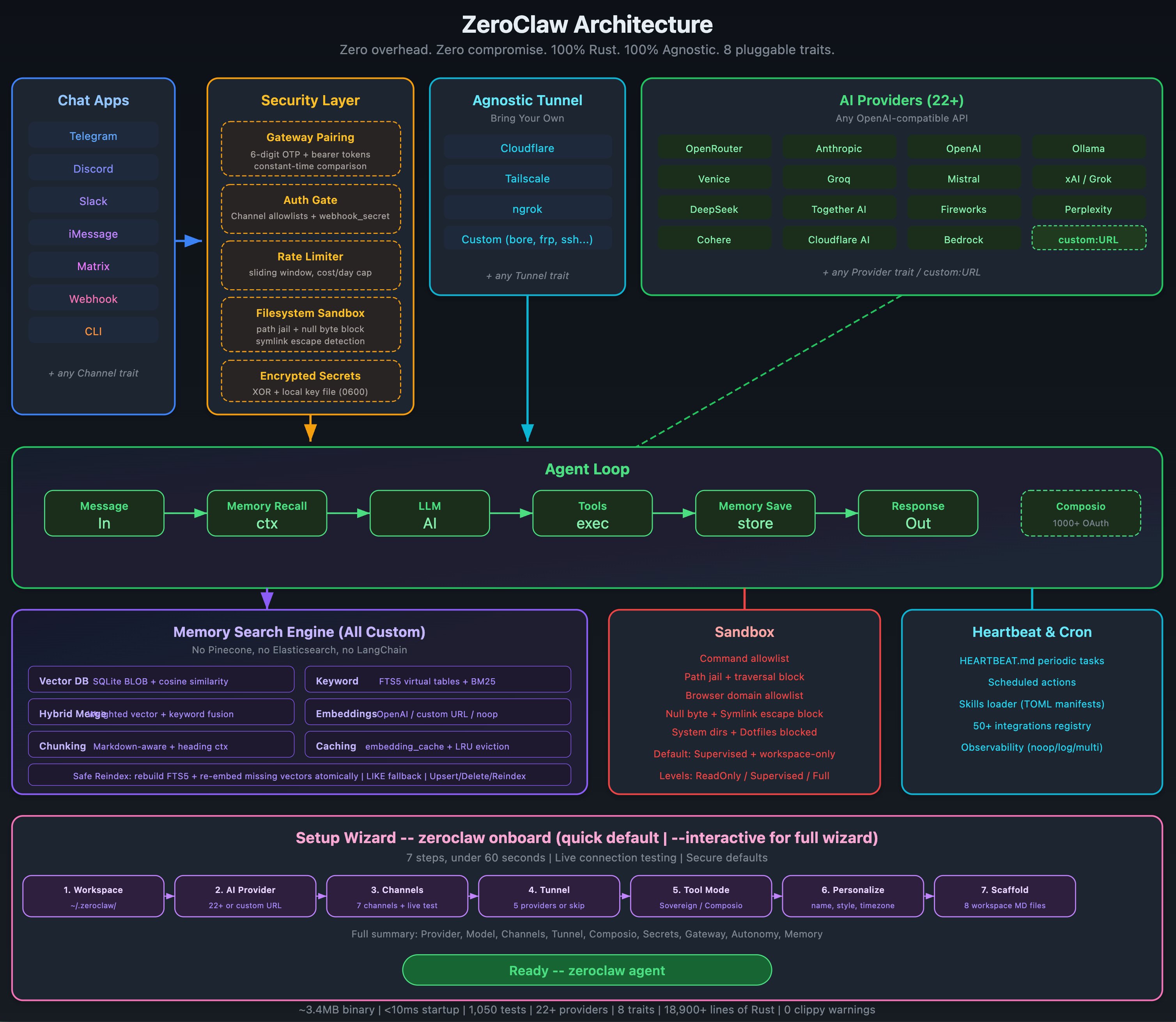
Task: Click the Telegram chat app box
Action: click(x=93, y=136)
